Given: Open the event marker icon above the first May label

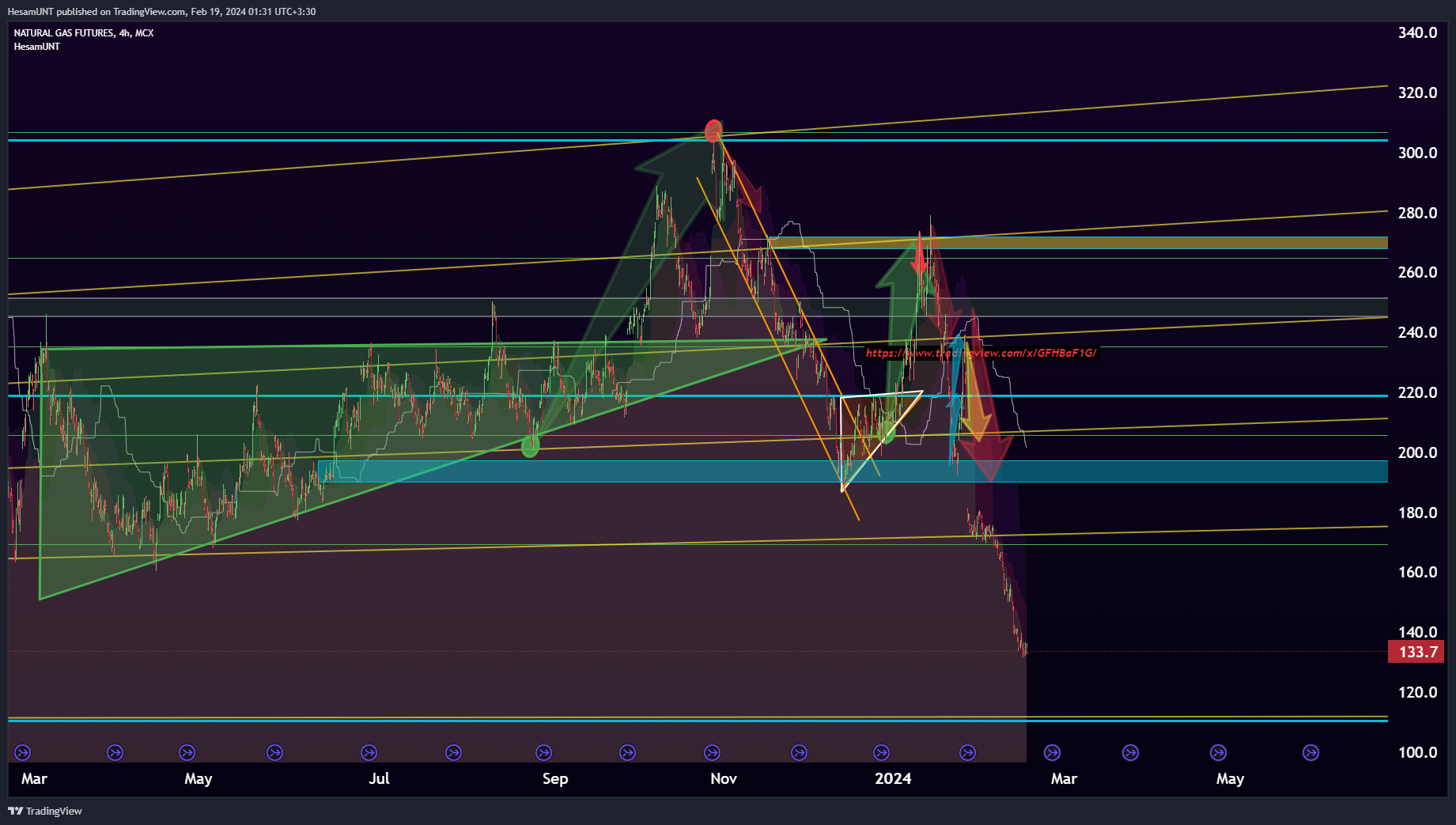Looking at the screenshot, I should [187, 752].
